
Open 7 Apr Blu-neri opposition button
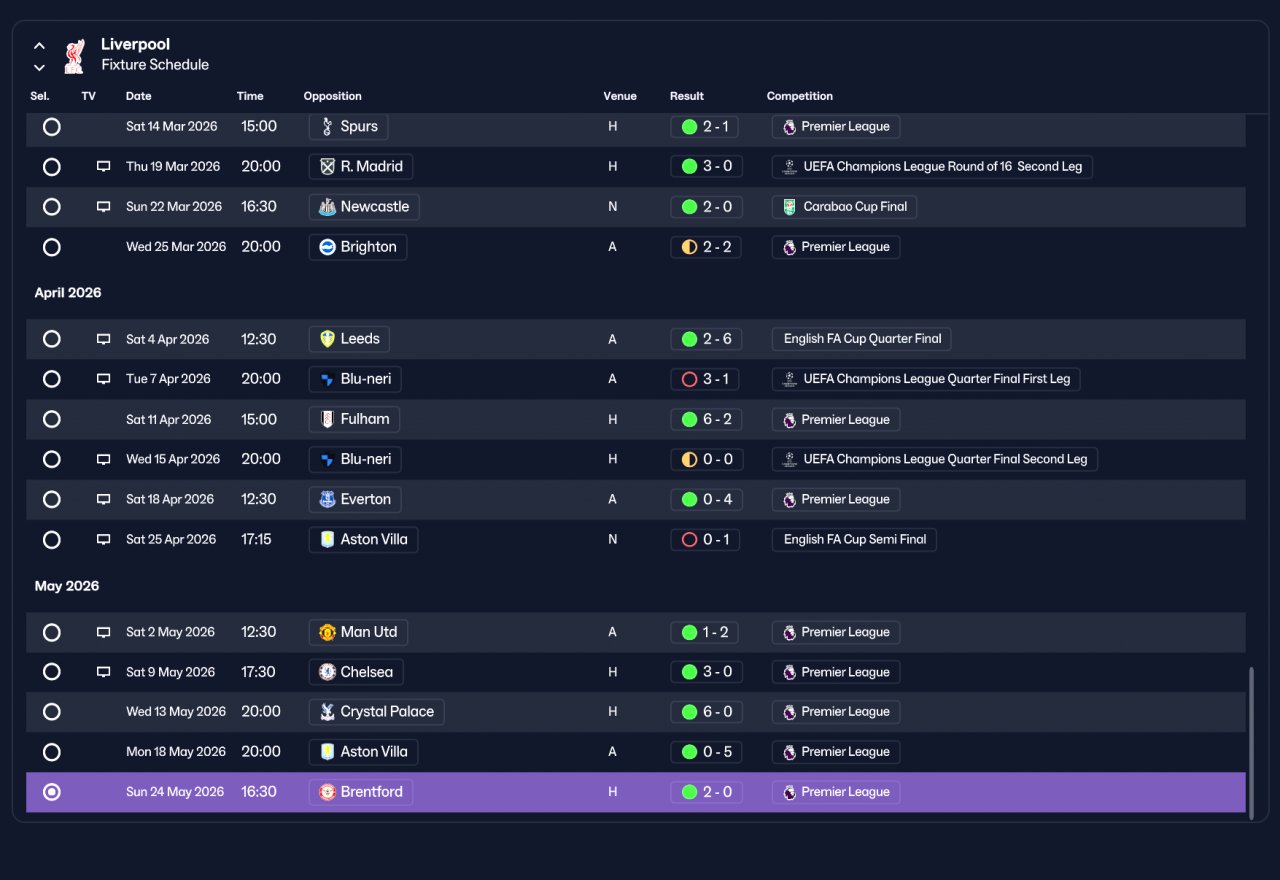356,379
